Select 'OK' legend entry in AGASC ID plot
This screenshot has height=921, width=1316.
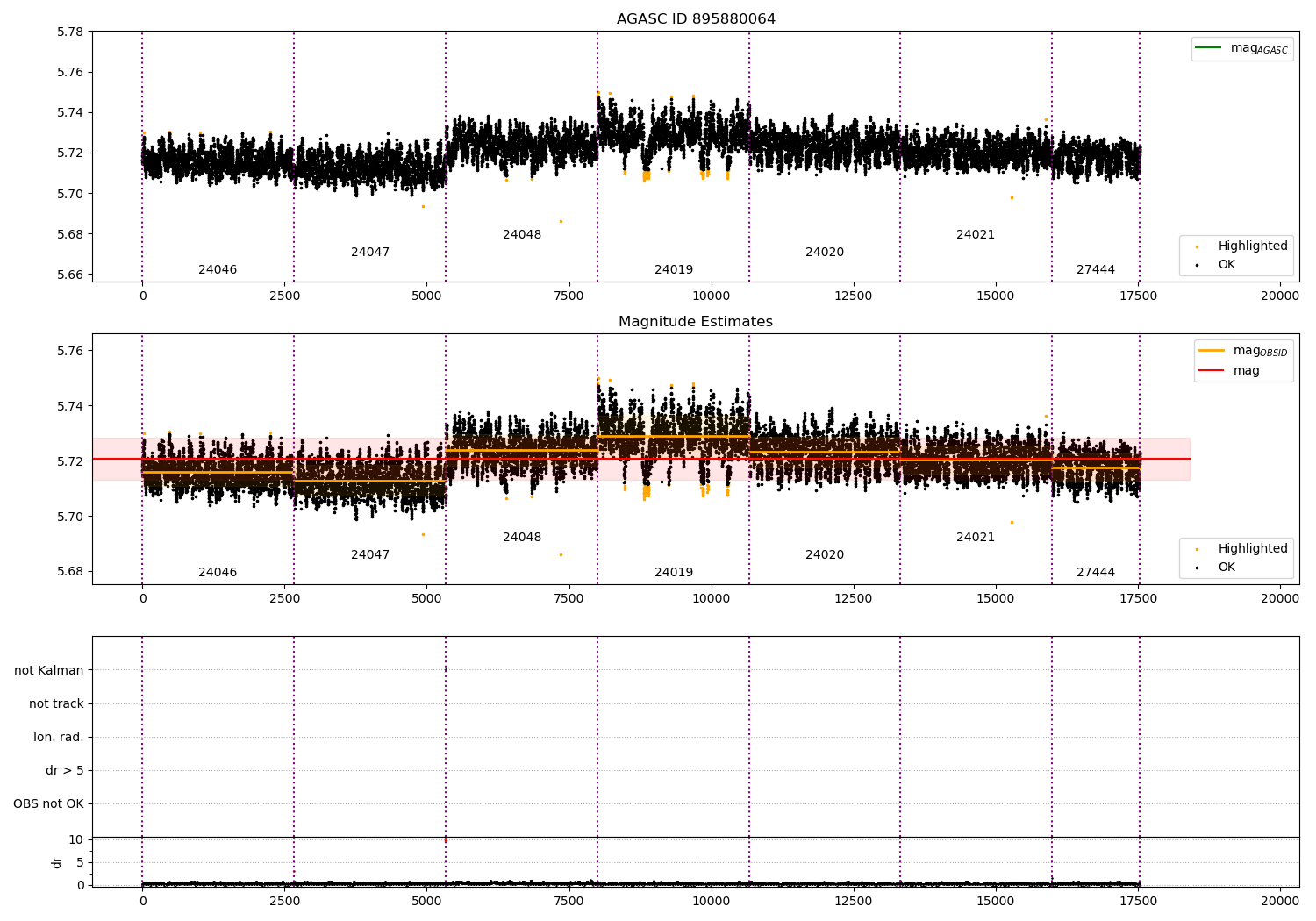point(1214,265)
